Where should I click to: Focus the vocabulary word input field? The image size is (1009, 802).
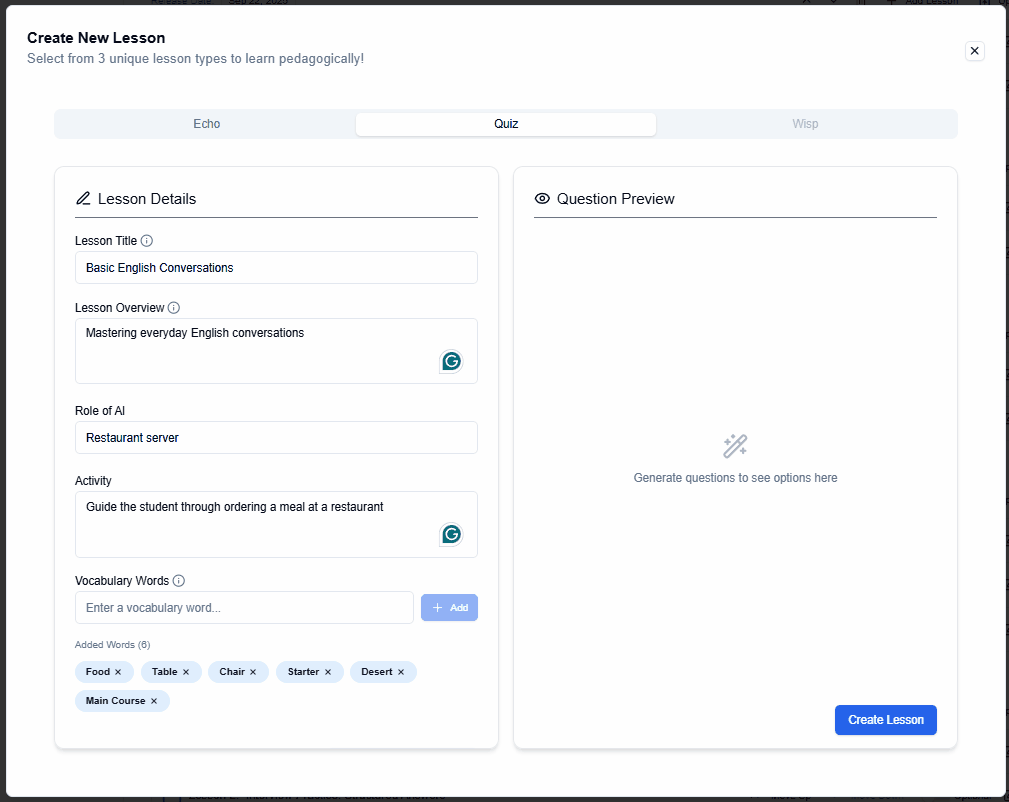pyautogui.click(x=244, y=608)
